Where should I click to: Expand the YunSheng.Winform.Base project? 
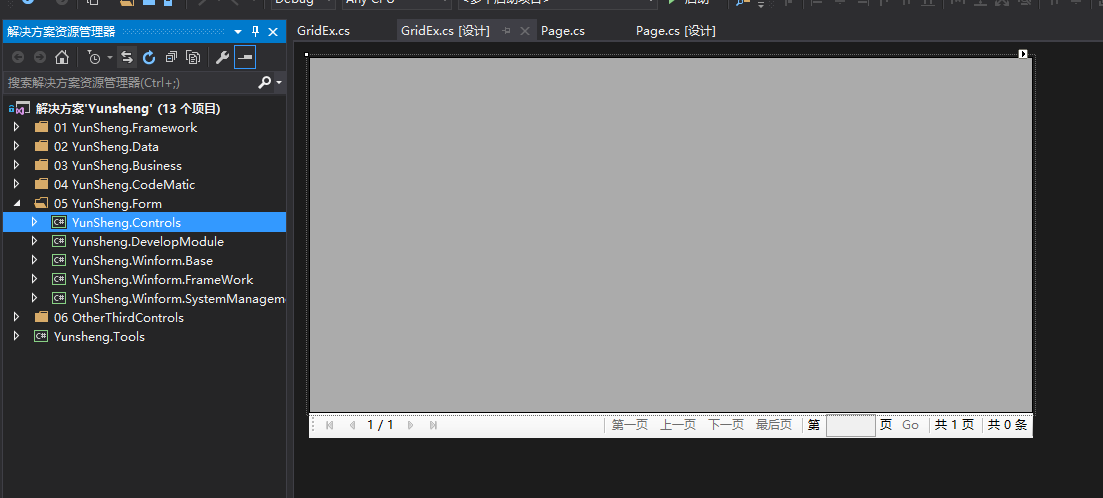point(34,260)
